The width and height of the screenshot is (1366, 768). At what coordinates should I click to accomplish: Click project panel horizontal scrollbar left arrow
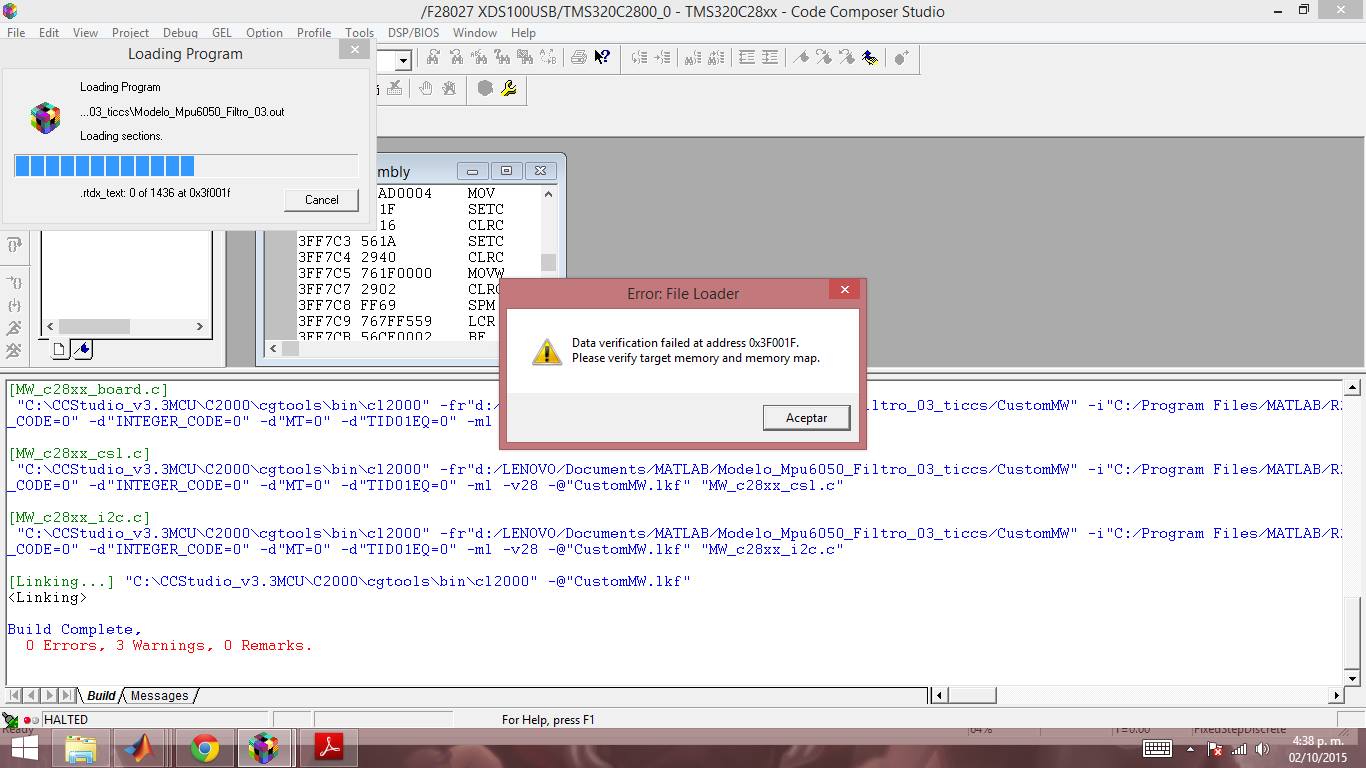(50, 326)
